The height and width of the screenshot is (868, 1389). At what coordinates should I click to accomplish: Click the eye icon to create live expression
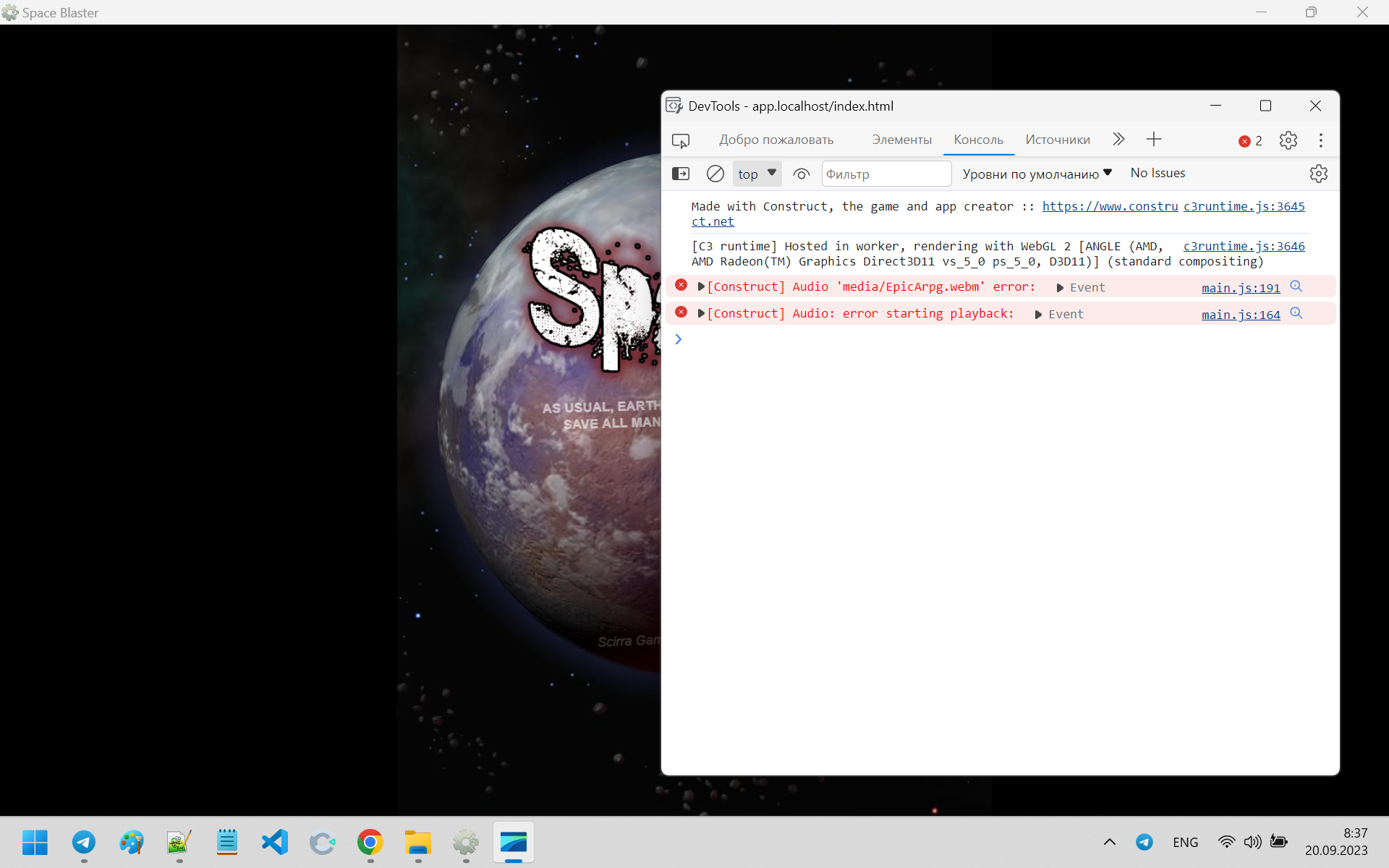pos(802,174)
